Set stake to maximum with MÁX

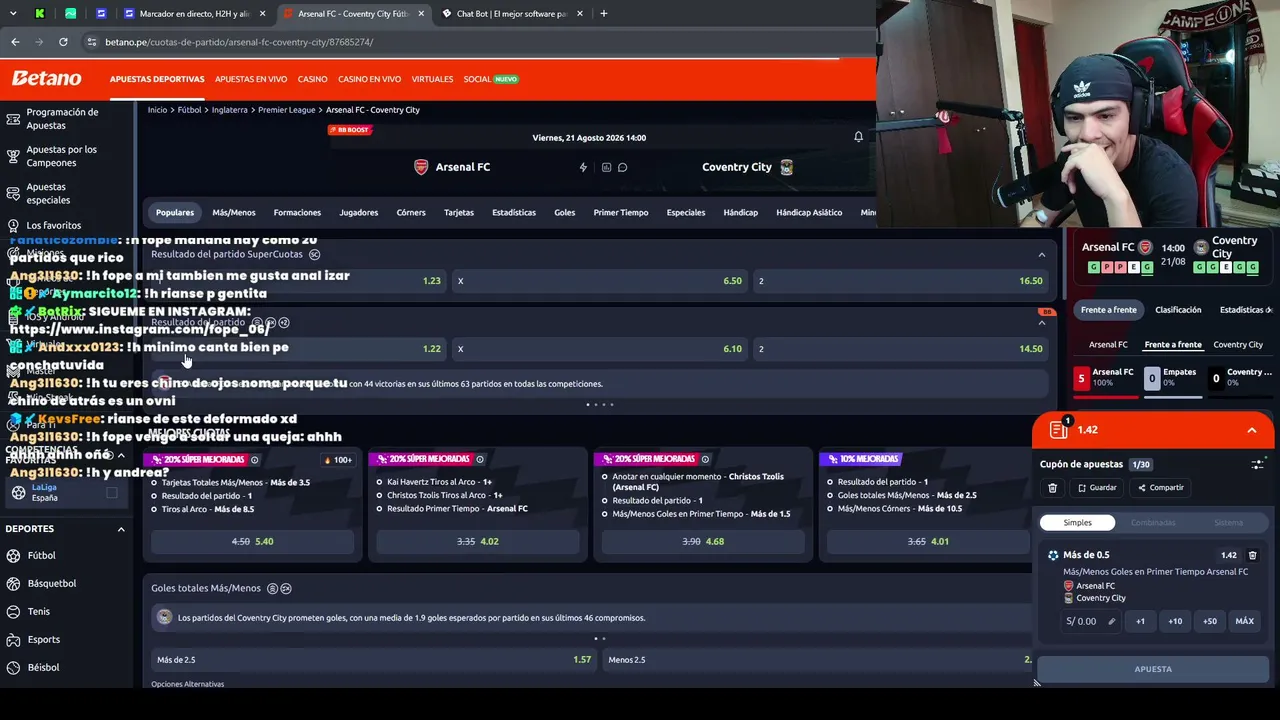tap(1245, 621)
